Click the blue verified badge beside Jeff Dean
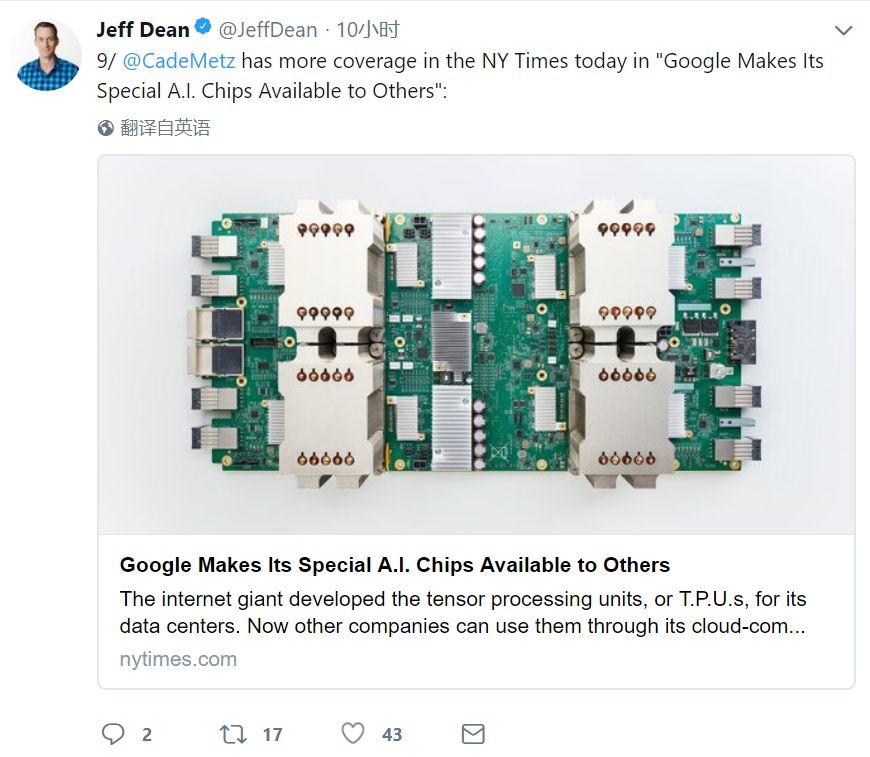 (x=203, y=30)
